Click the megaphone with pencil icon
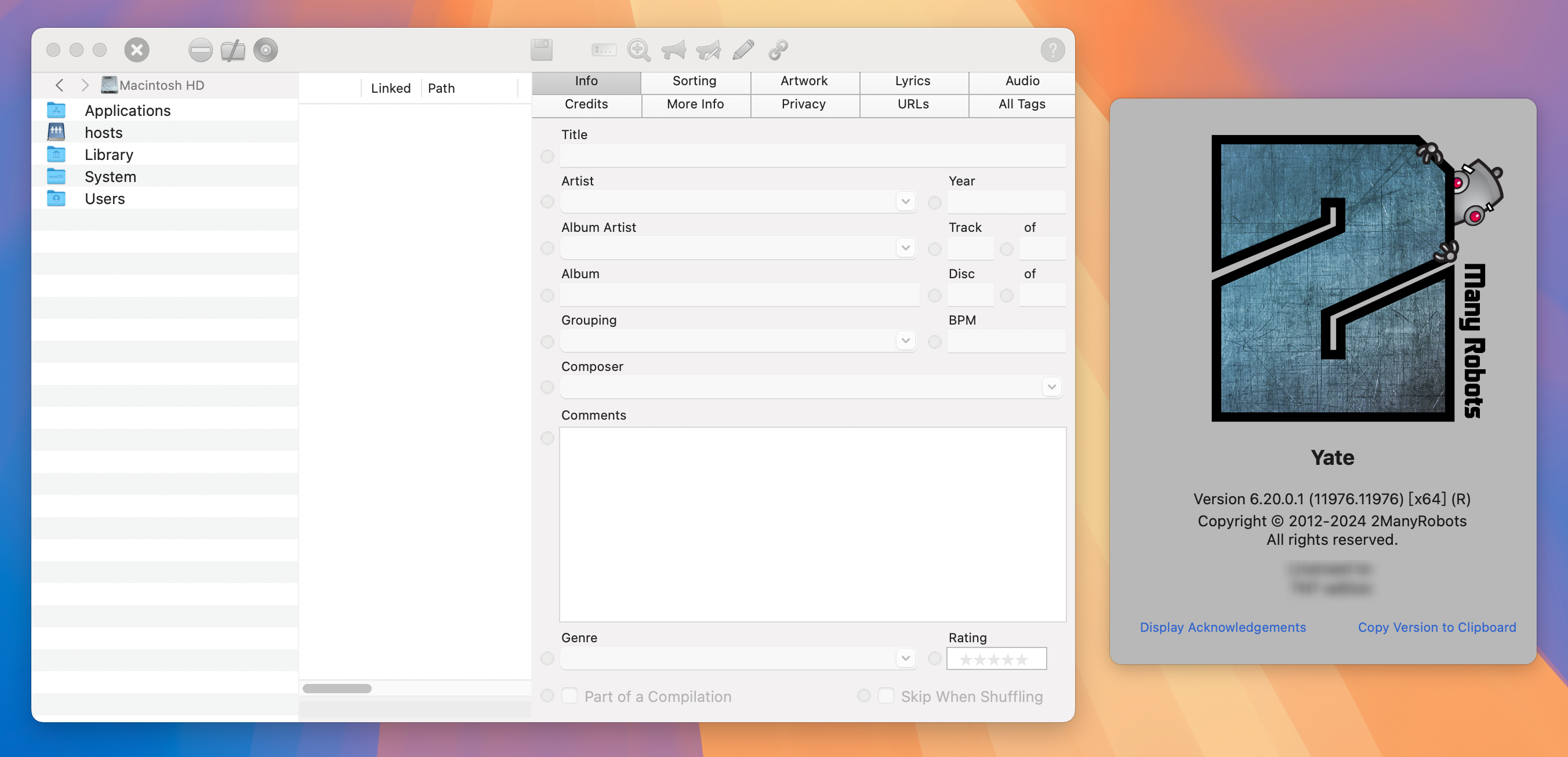Screen dimensions: 1568x757 coord(709,50)
